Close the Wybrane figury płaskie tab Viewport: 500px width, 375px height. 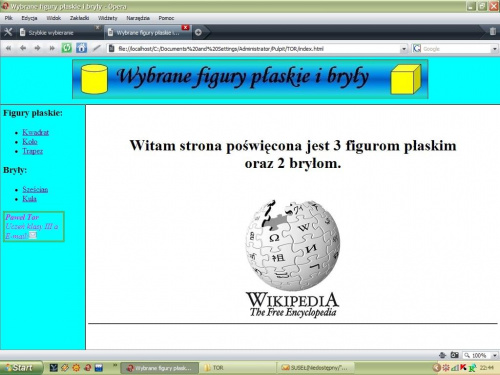186,27
